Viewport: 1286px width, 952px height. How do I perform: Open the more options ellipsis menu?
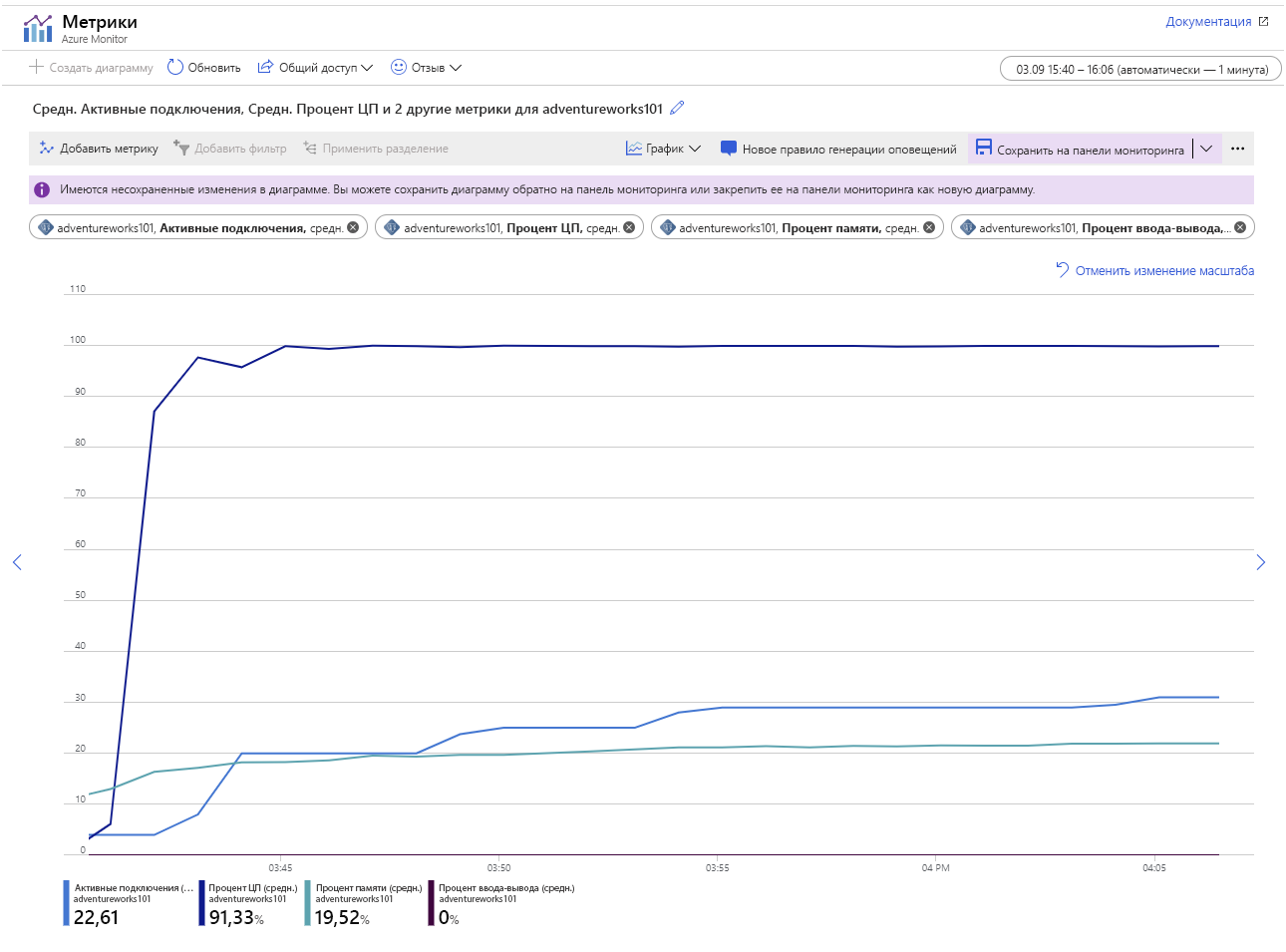click(1238, 149)
